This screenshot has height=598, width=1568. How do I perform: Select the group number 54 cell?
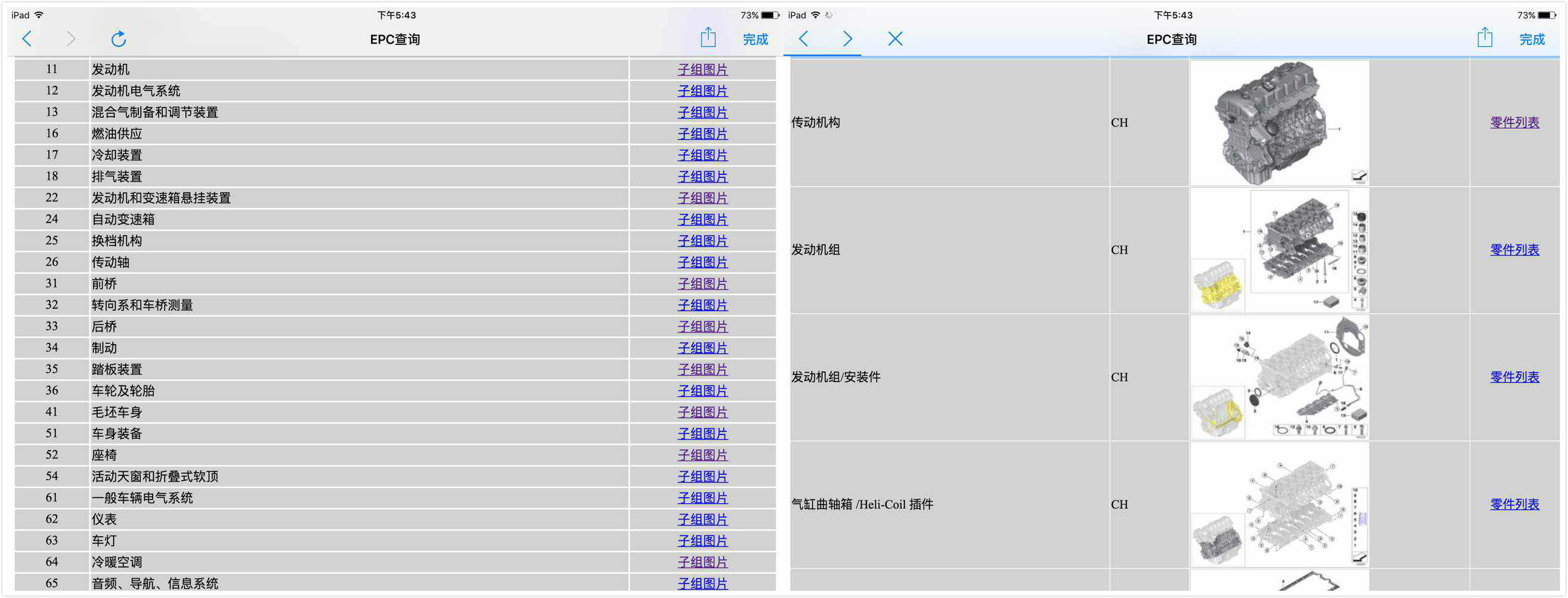pyautogui.click(x=52, y=476)
